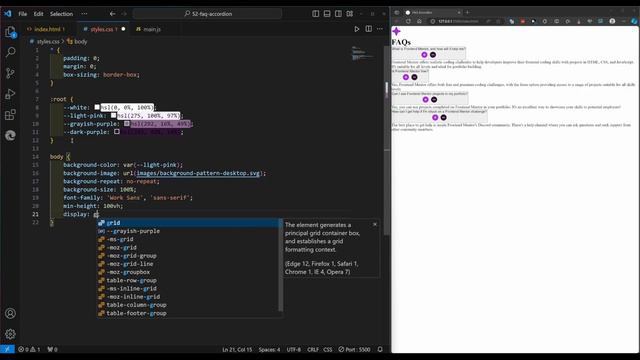Click UTF-8 encoding in status bar
This screenshot has height=360, width=640.
293,349
